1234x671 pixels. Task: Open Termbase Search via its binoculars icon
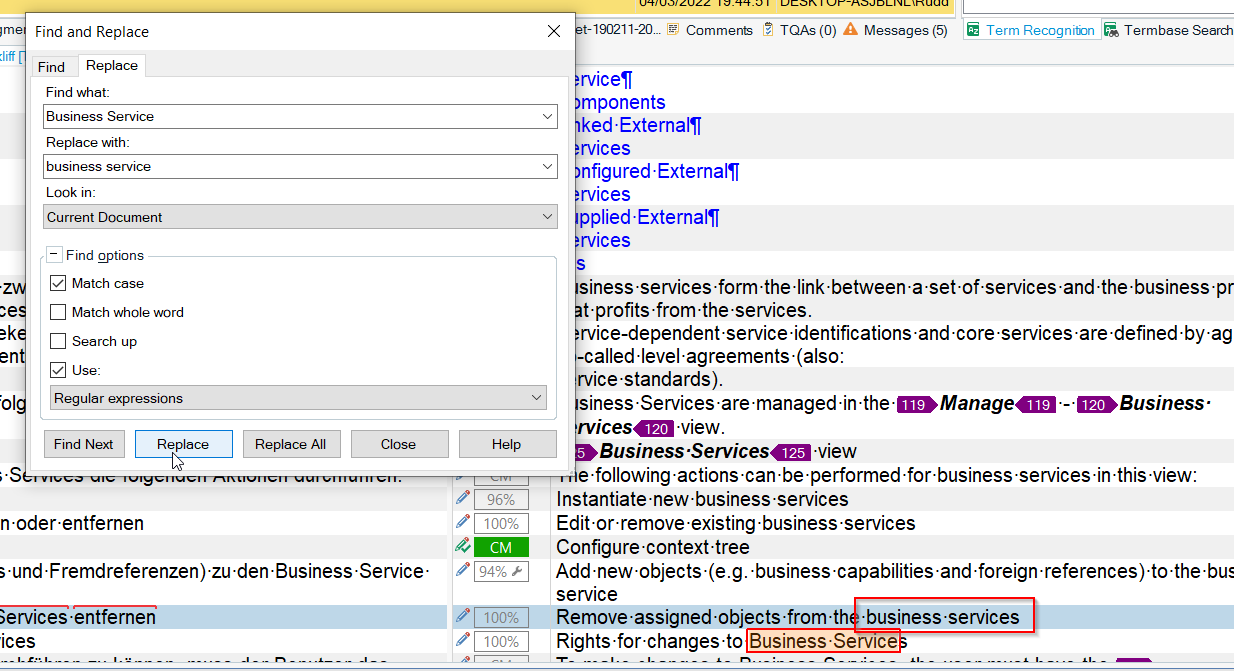1110,29
